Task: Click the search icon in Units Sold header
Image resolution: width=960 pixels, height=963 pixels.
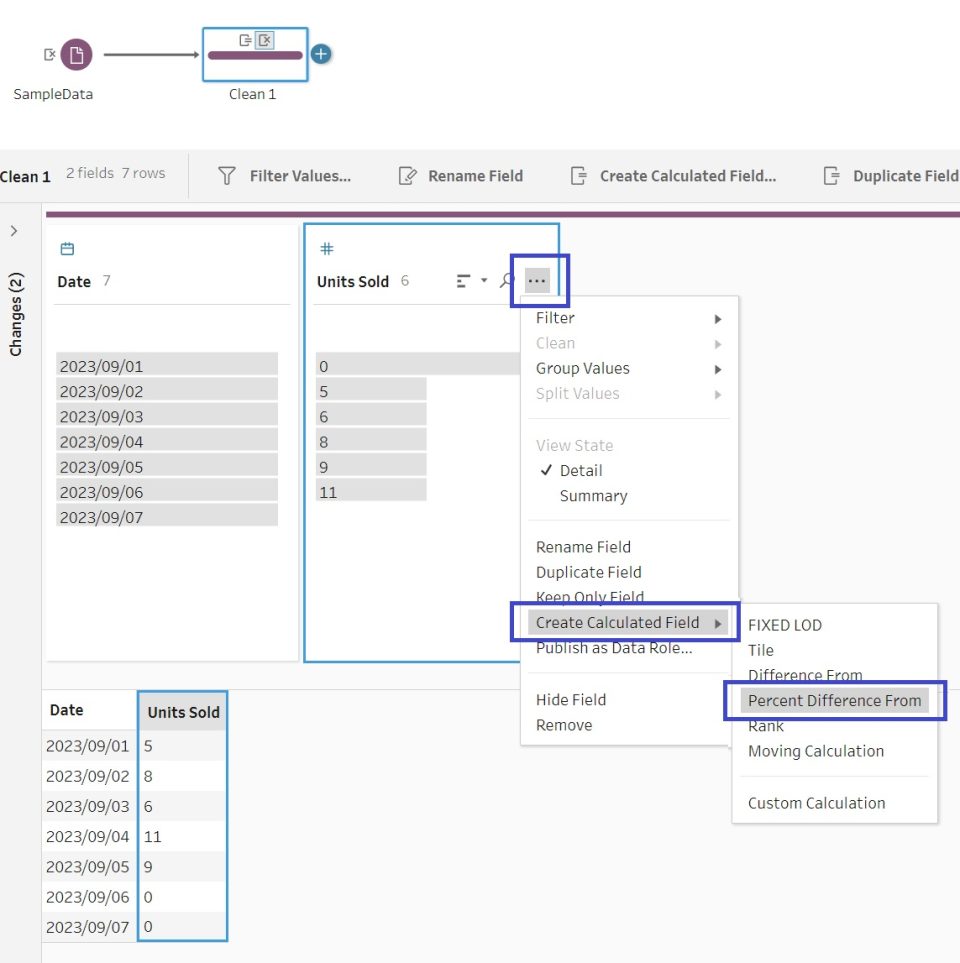Action: click(x=505, y=281)
